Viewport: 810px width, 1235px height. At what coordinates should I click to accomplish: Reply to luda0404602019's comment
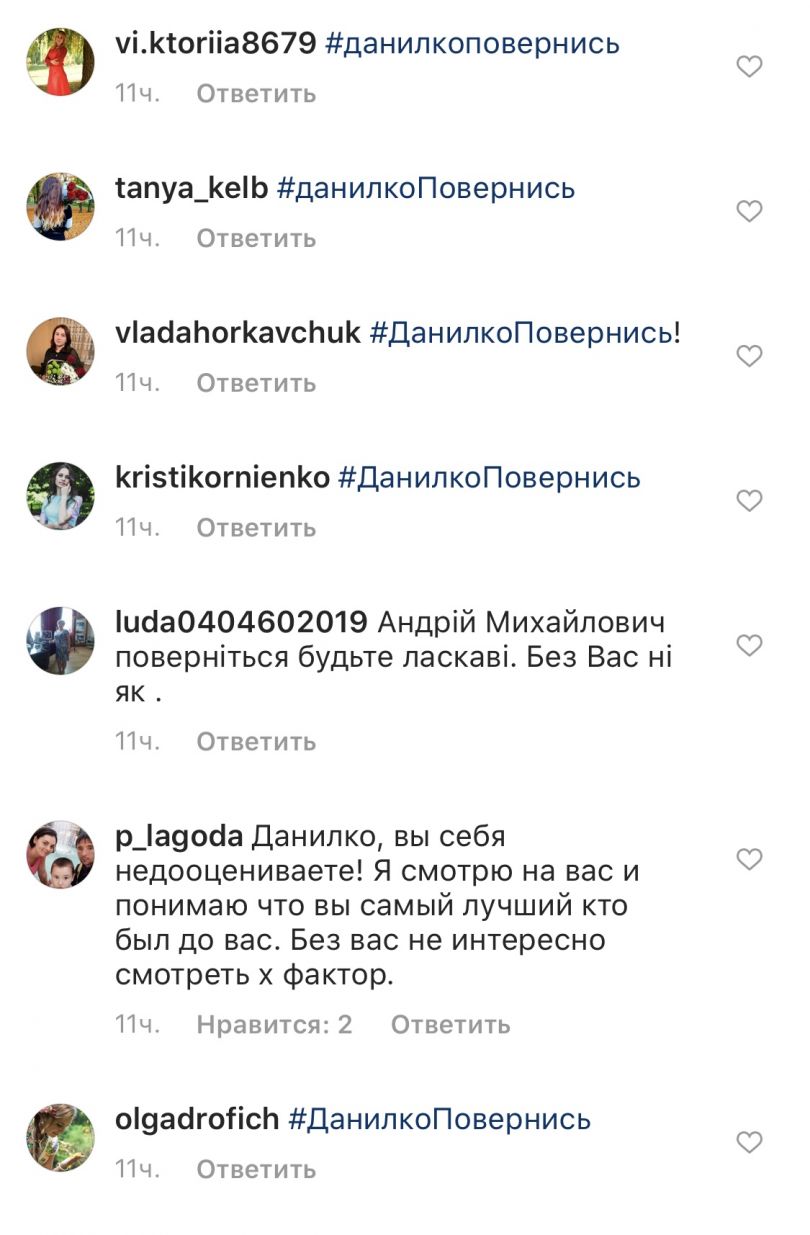point(256,742)
